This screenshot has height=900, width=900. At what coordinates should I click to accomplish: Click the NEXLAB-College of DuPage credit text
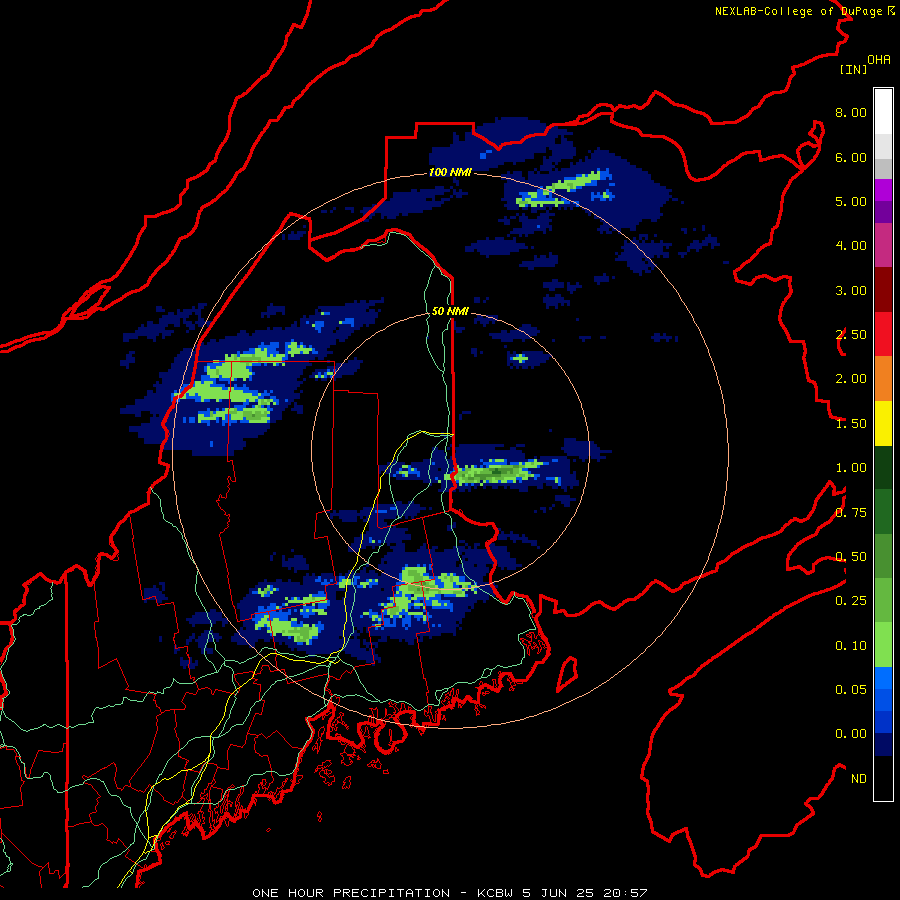[805, 11]
